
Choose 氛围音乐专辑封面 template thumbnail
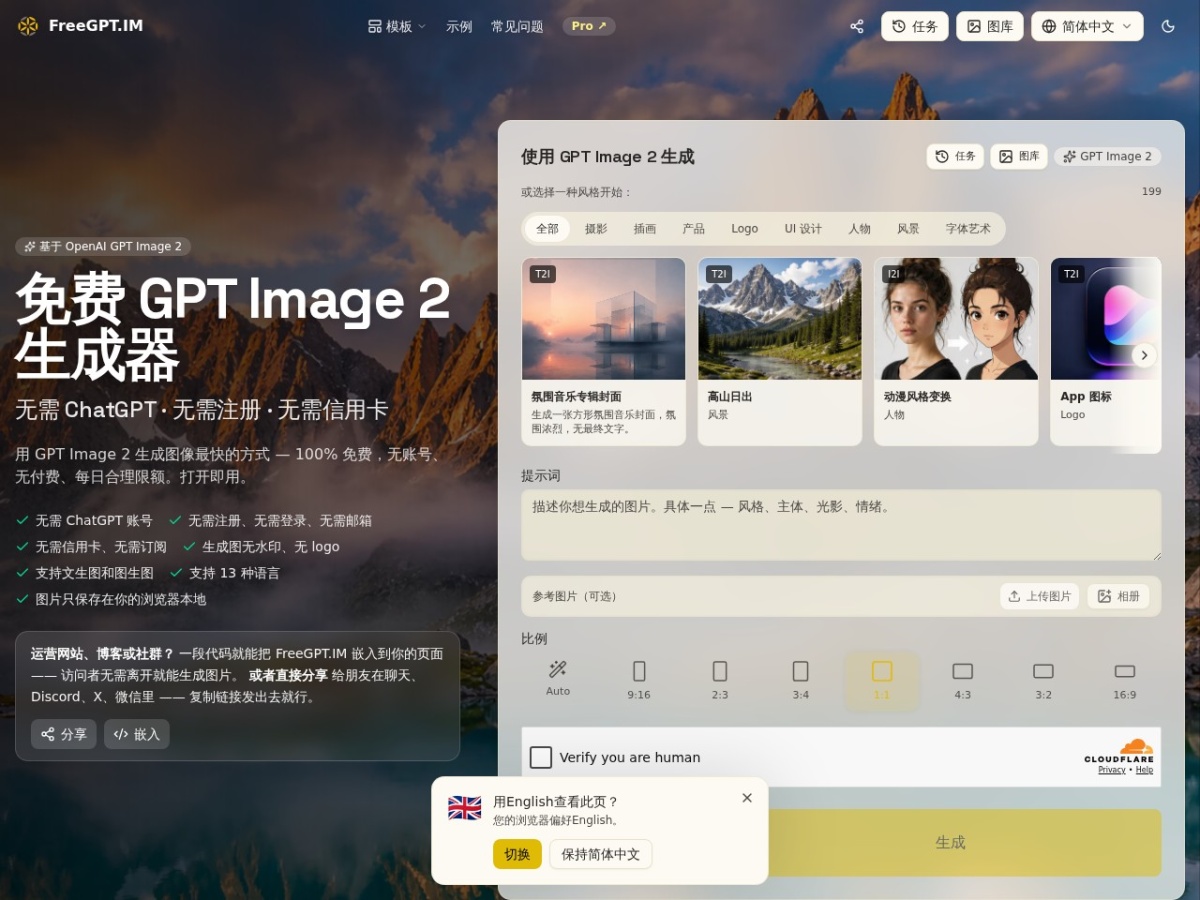click(x=604, y=319)
